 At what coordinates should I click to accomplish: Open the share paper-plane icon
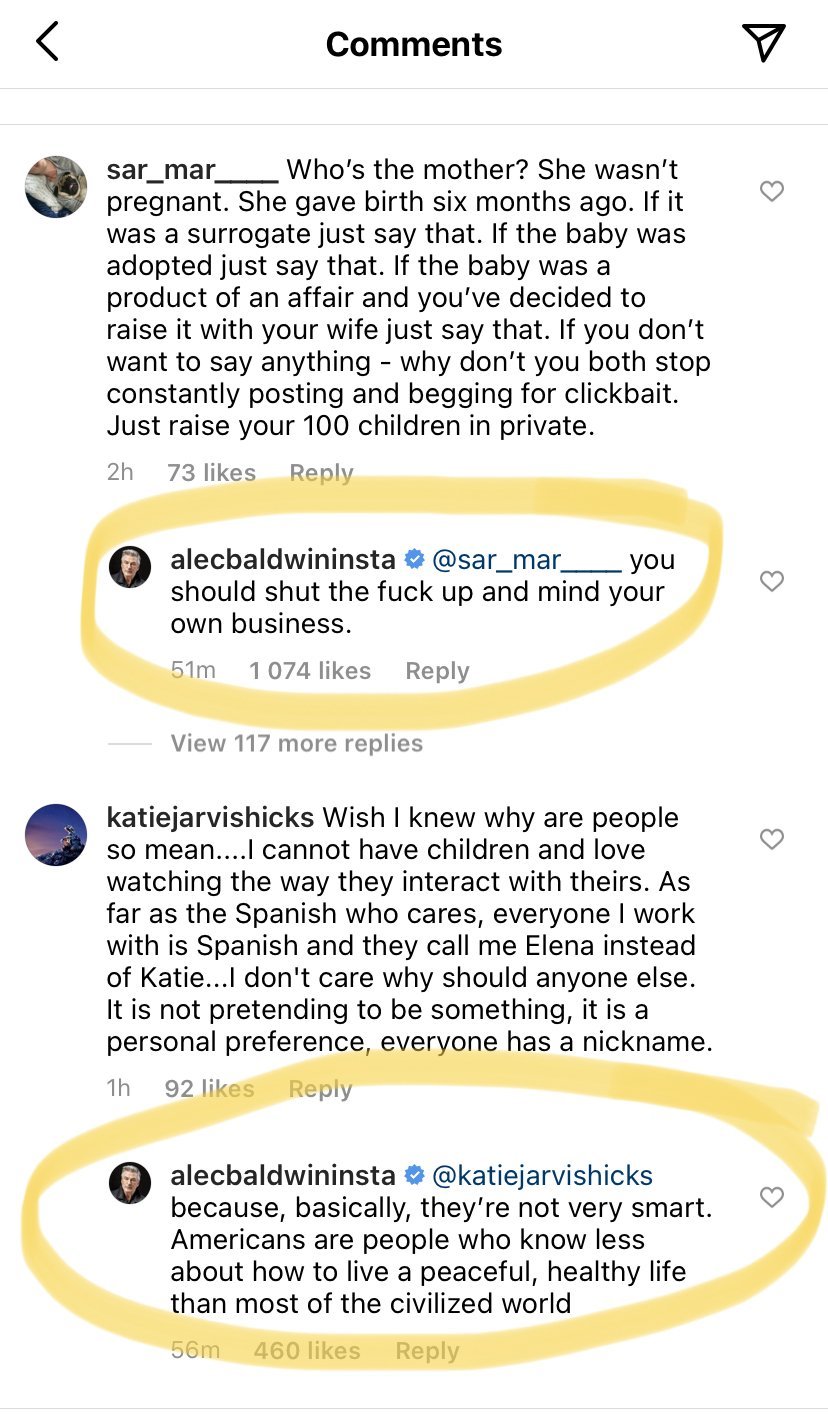click(763, 43)
